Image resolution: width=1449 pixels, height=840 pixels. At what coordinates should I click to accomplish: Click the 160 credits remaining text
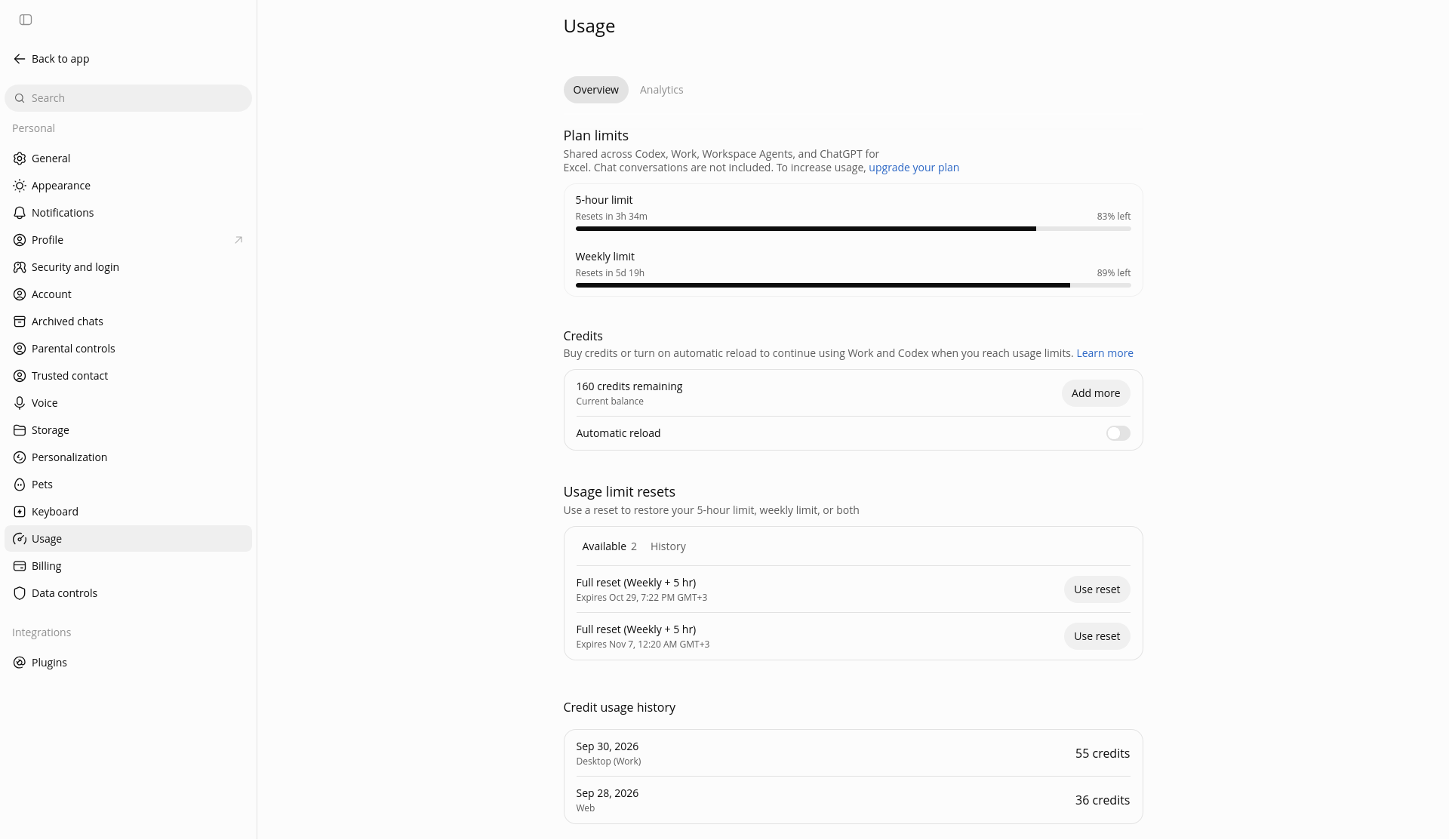click(x=629, y=386)
